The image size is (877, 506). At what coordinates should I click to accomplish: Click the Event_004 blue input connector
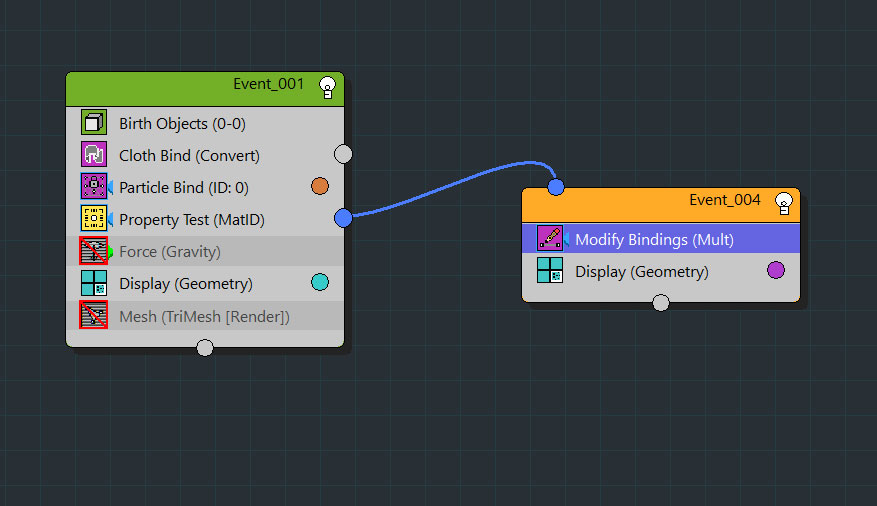(556, 187)
